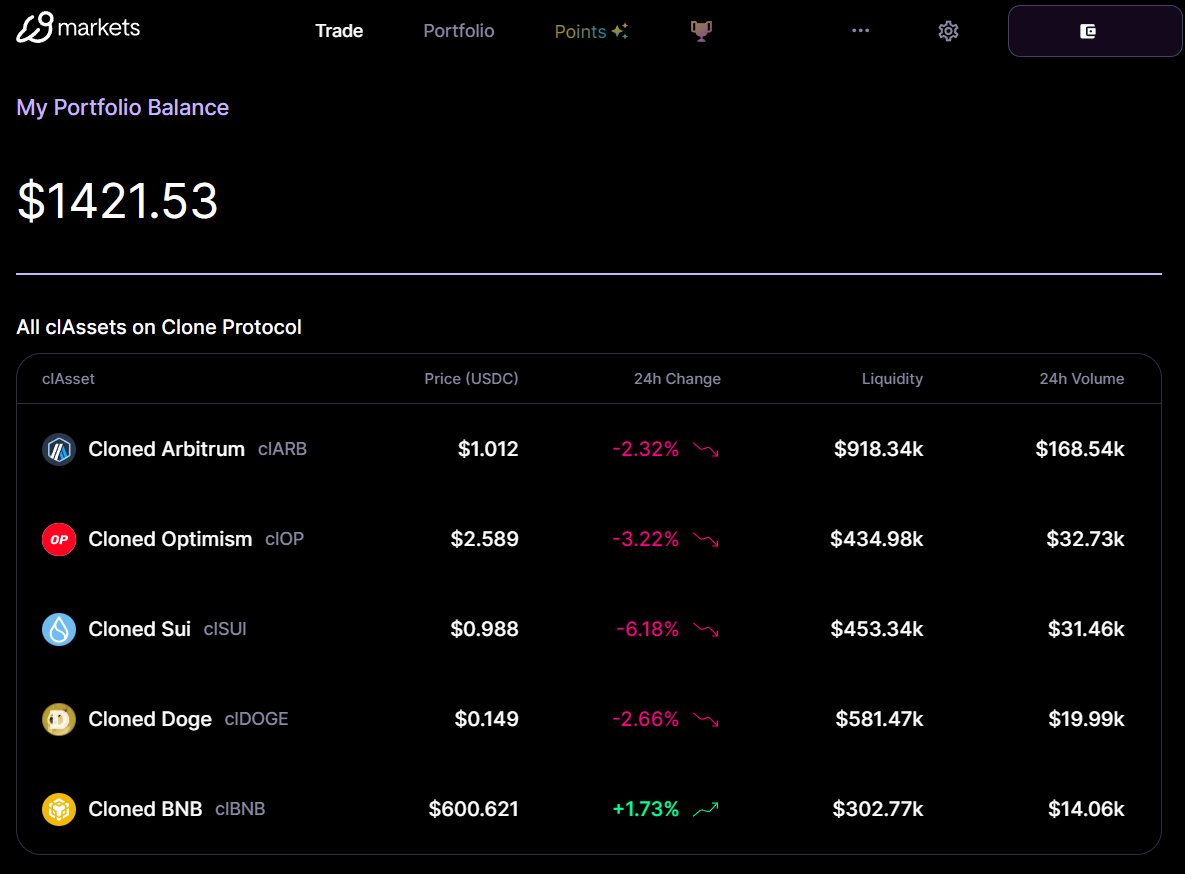Click the Cloned BNB token icon
This screenshot has height=874, width=1185.
tap(59, 809)
